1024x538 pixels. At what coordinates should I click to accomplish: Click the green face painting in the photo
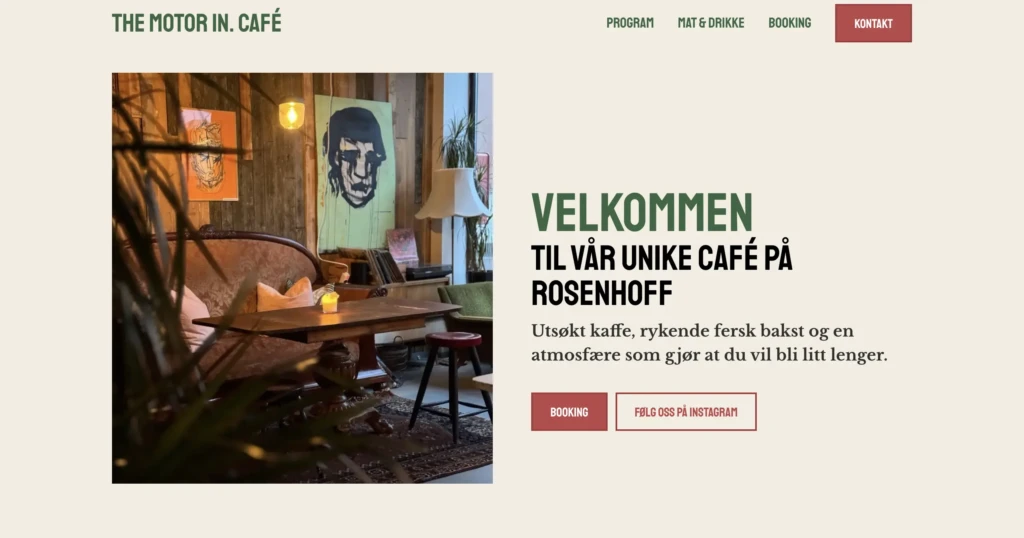pos(355,171)
